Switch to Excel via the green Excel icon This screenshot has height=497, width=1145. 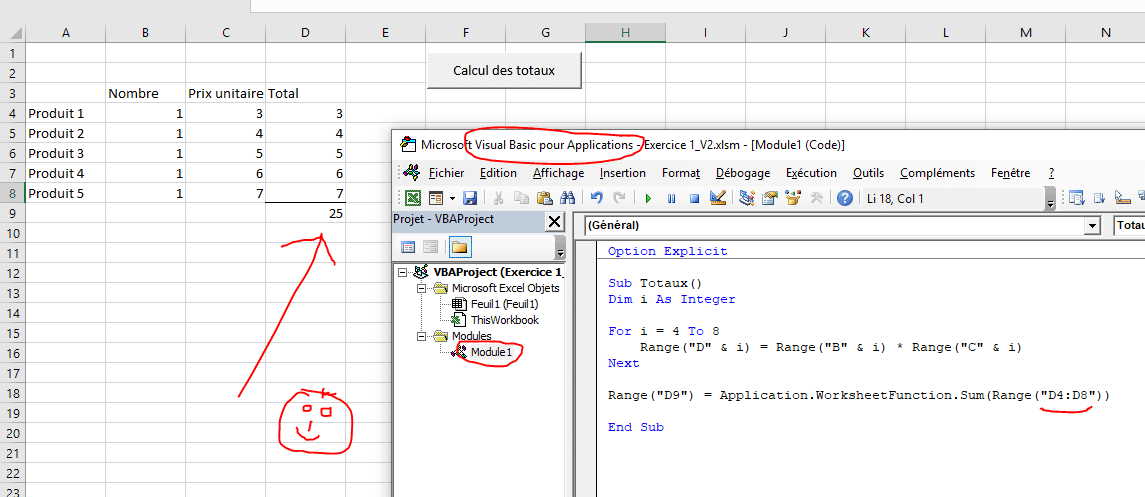(412, 198)
